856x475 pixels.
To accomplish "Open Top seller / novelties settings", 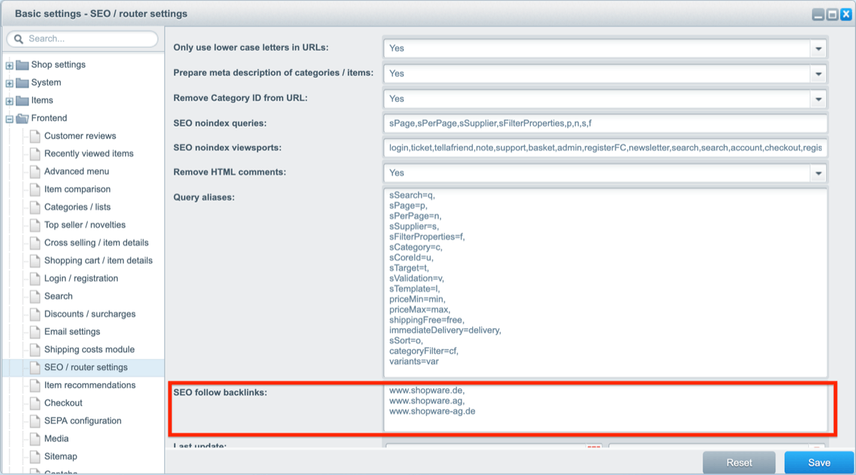I will coord(85,225).
